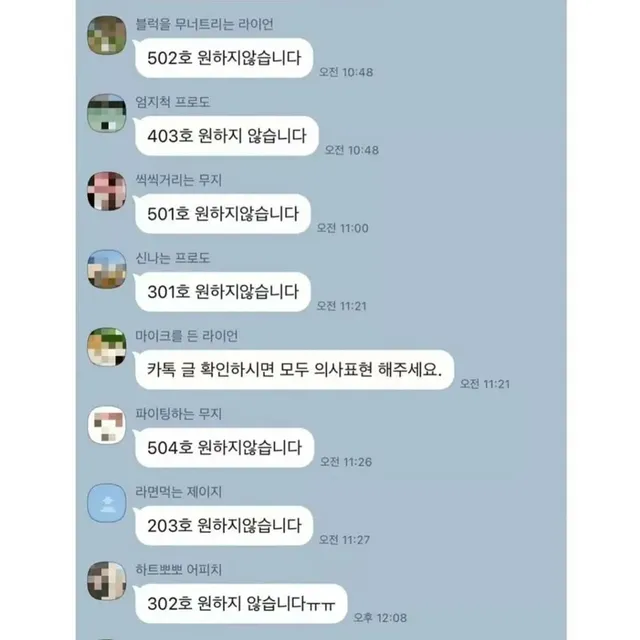640x640 pixels.
Task: Click the sender name 마이크를 든 라이언
Action: coord(187,336)
